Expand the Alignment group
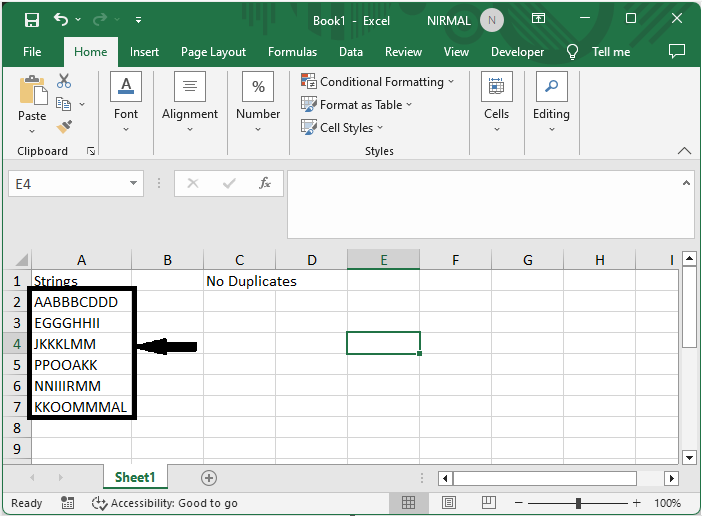 pyautogui.click(x=190, y=102)
